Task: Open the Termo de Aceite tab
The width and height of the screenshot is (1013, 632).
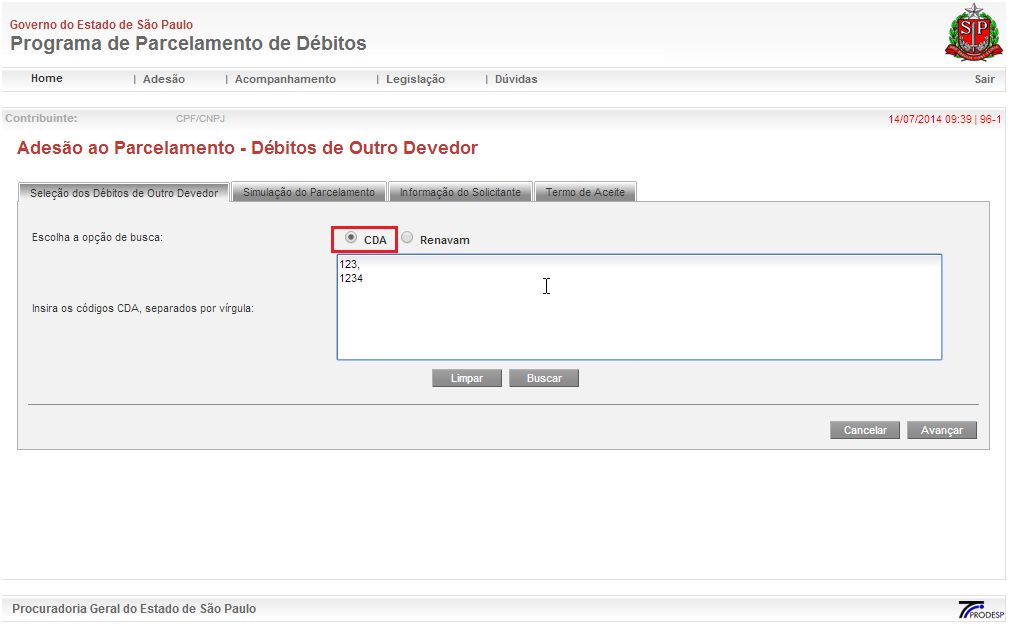Action: click(585, 192)
